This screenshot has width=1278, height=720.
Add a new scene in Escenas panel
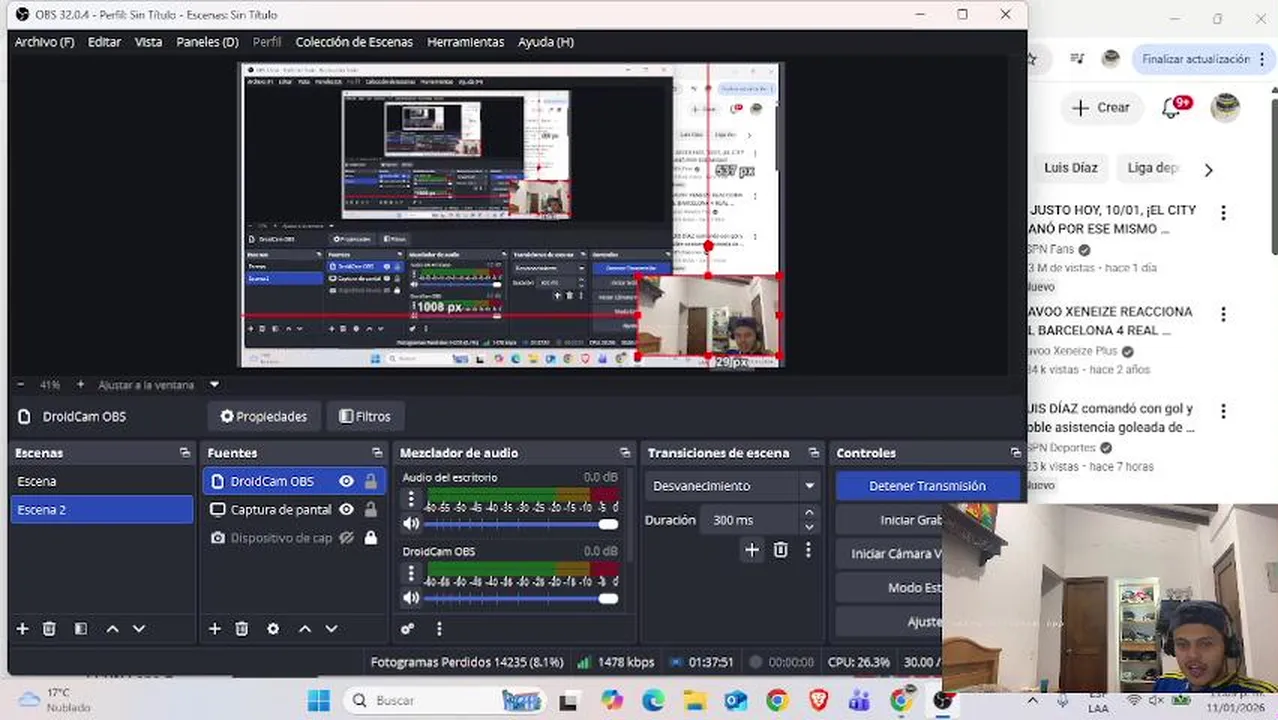pyautogui.click(x=22, y=629)
